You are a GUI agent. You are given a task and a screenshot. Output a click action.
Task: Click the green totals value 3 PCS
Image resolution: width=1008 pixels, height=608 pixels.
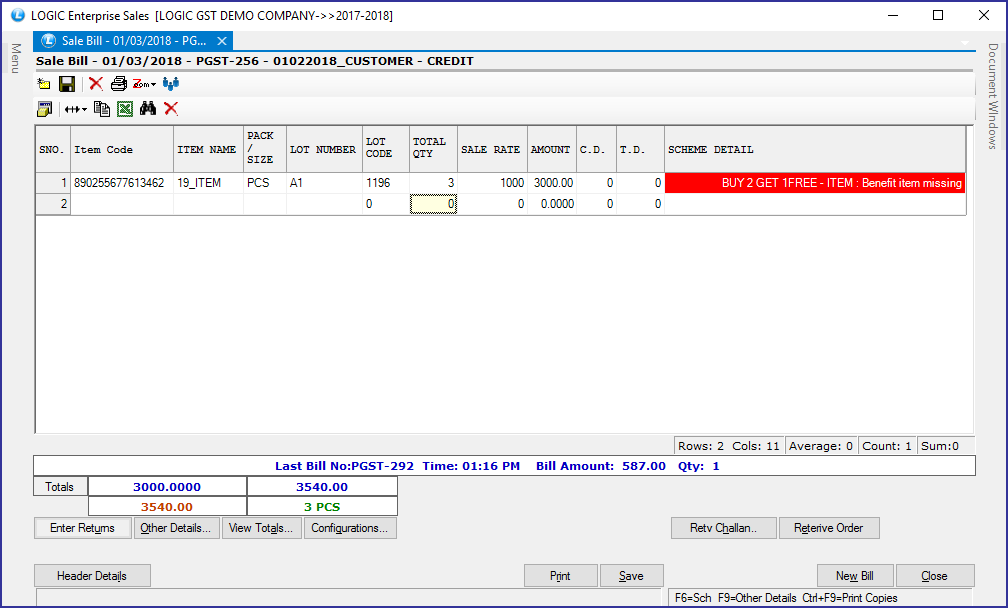(322, 507)
